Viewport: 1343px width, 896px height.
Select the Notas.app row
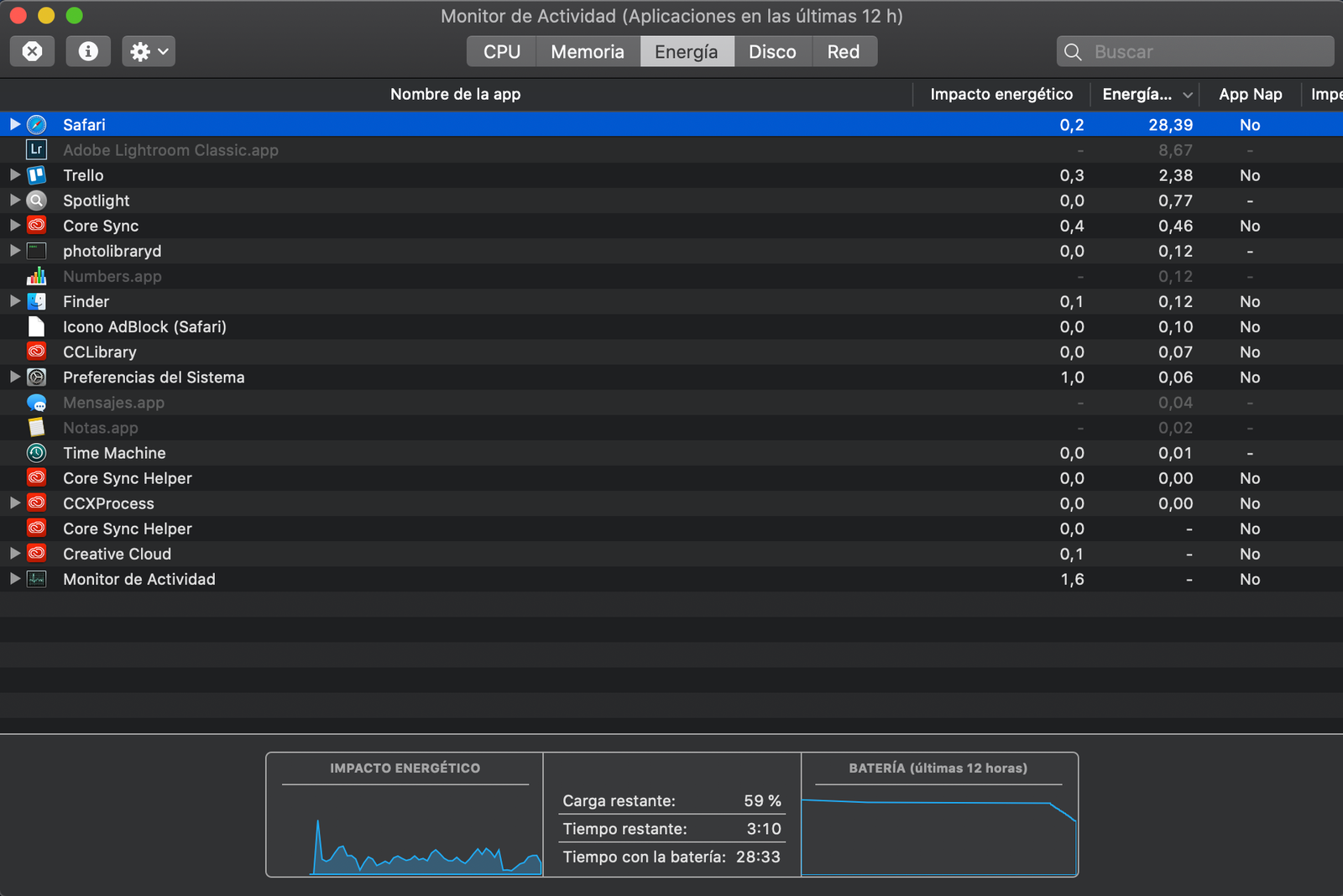671,428
